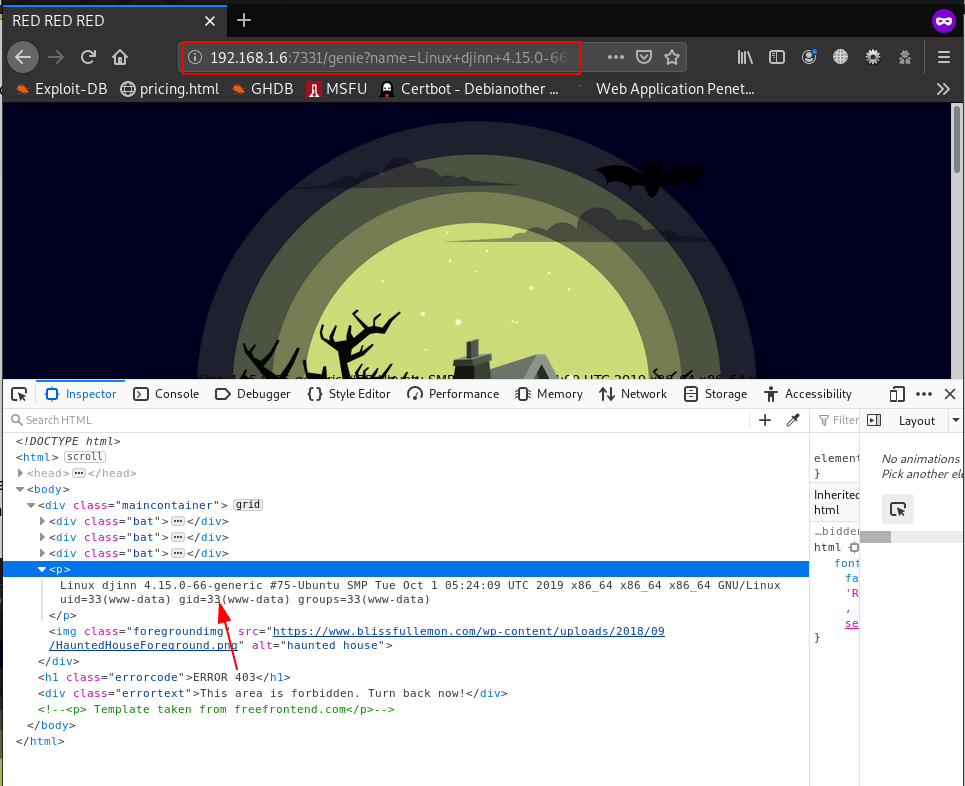The image size is (965, 786).
Task: Bookmark this page with the star icon
Action: 672,57
